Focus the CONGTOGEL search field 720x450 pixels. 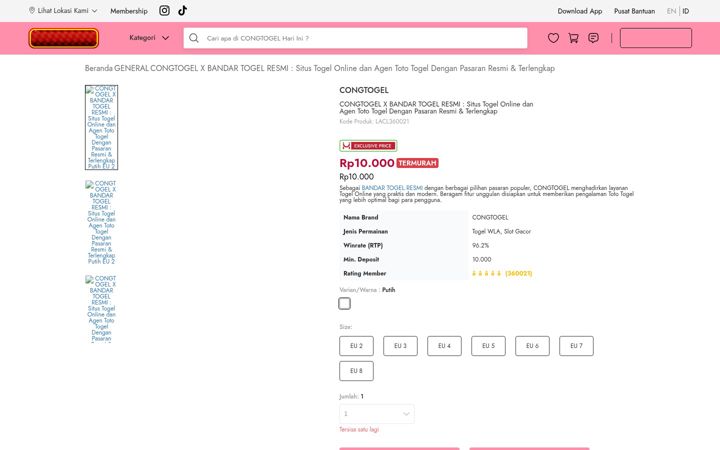[355, 38]
